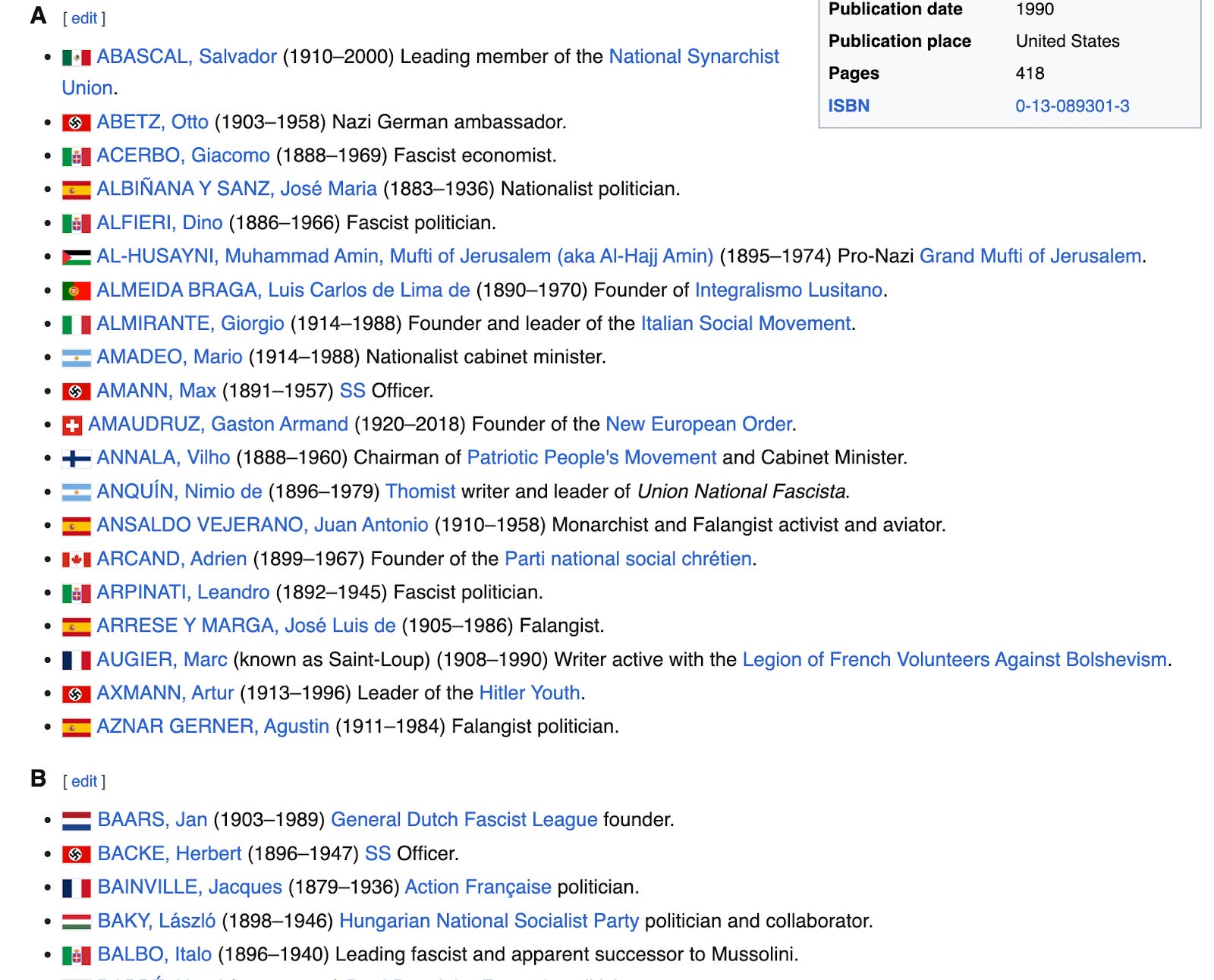Click the Argentine flag beside AMADEO, Mario
The width and height of the screenshot is (1214, 980).
pyautogui.click(x=76, y=358)
